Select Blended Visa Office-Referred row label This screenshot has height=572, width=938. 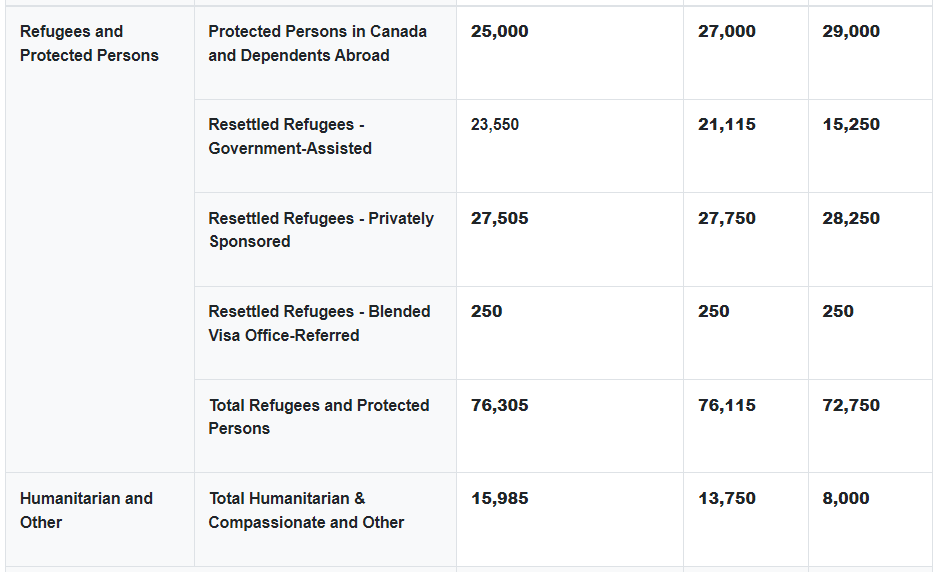319,323
